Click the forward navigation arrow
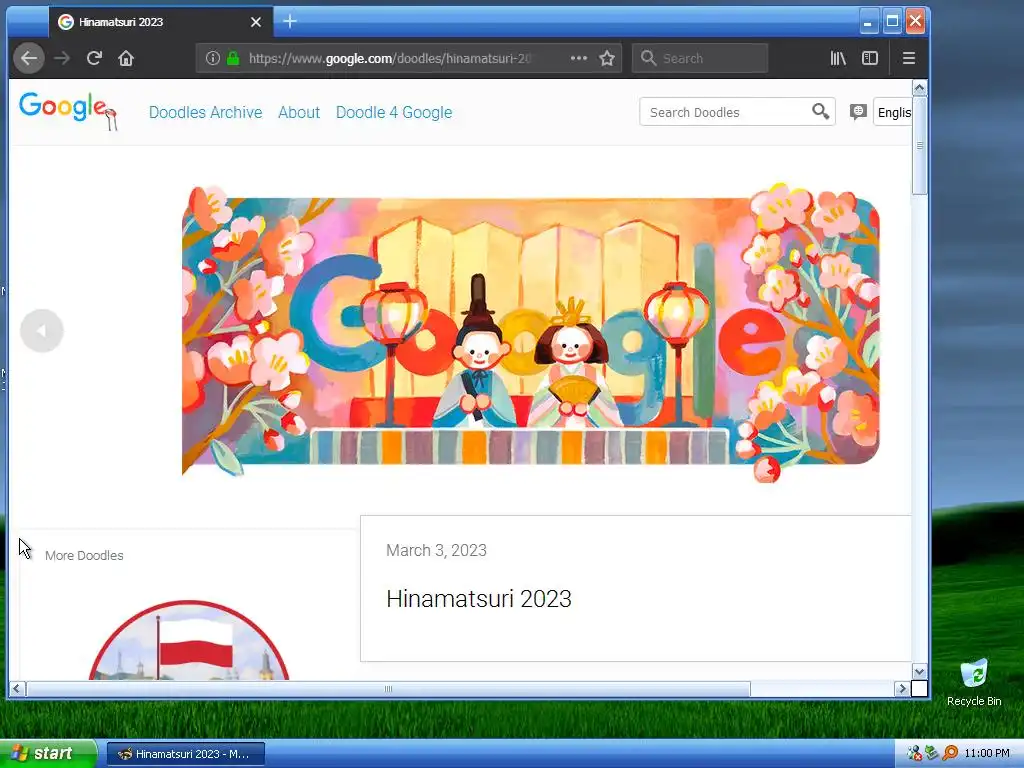 [62, 58]
